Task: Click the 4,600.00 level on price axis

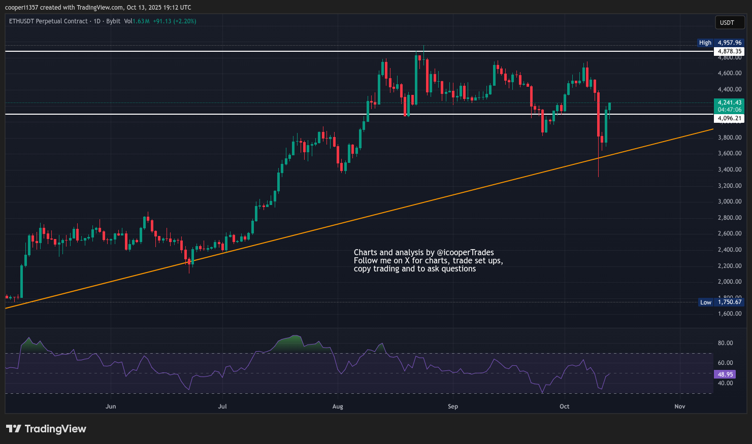Action: point(729,73)
